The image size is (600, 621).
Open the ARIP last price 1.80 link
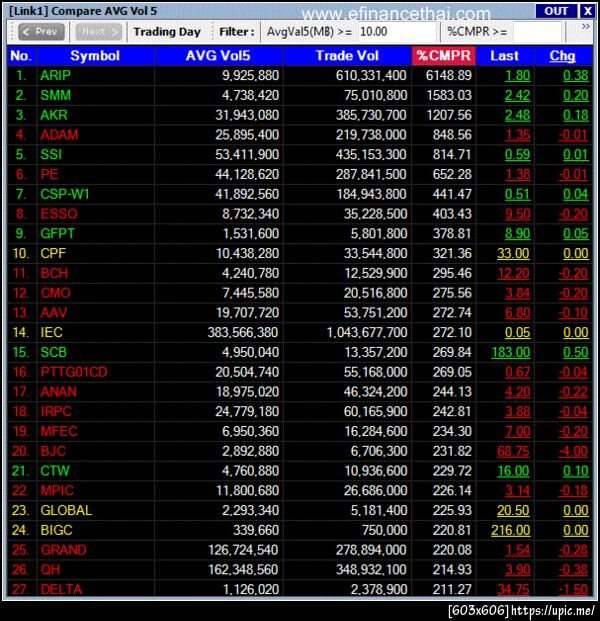click(x=518, y=76)
